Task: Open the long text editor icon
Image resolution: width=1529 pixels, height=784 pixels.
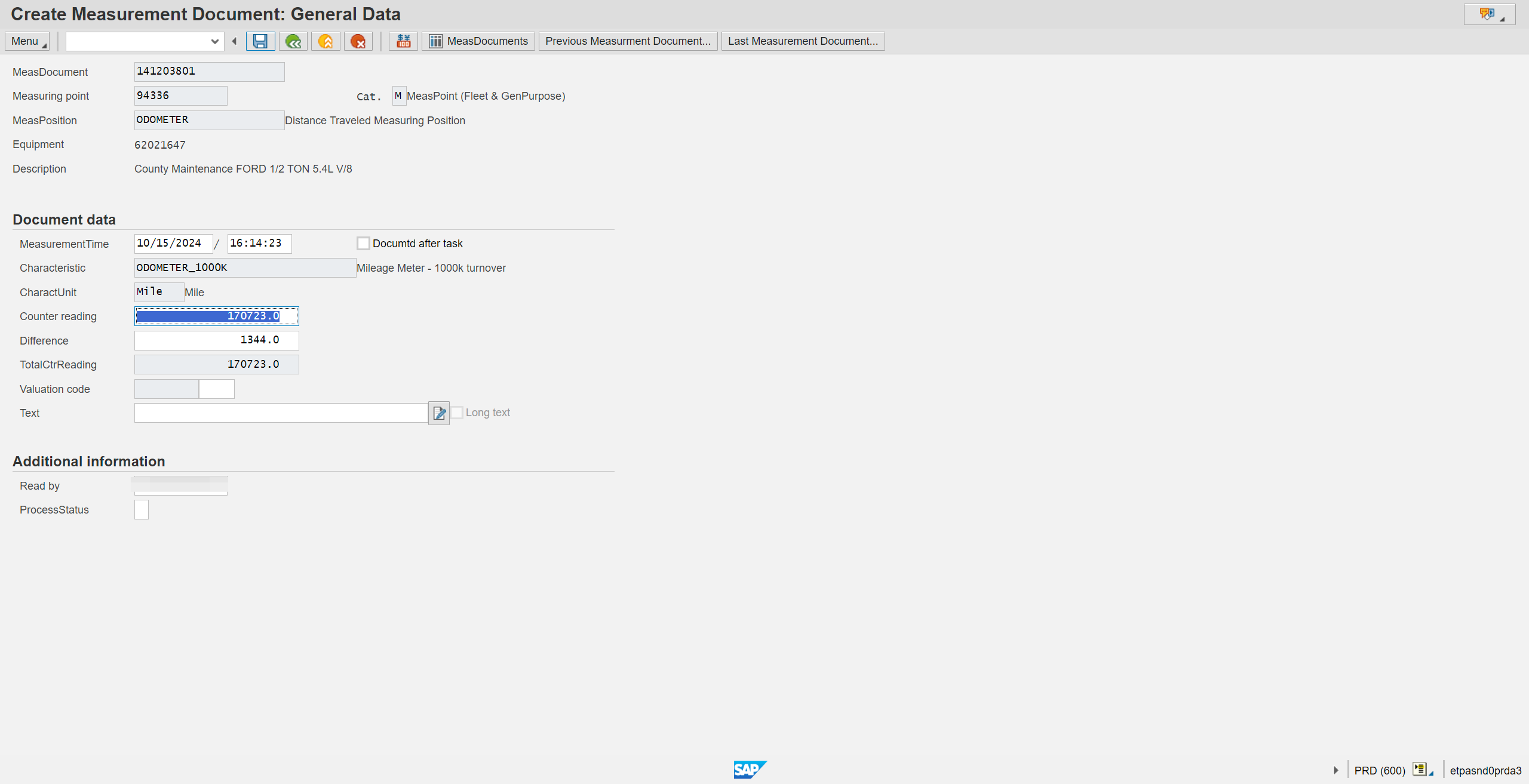Action: point(439,413)
